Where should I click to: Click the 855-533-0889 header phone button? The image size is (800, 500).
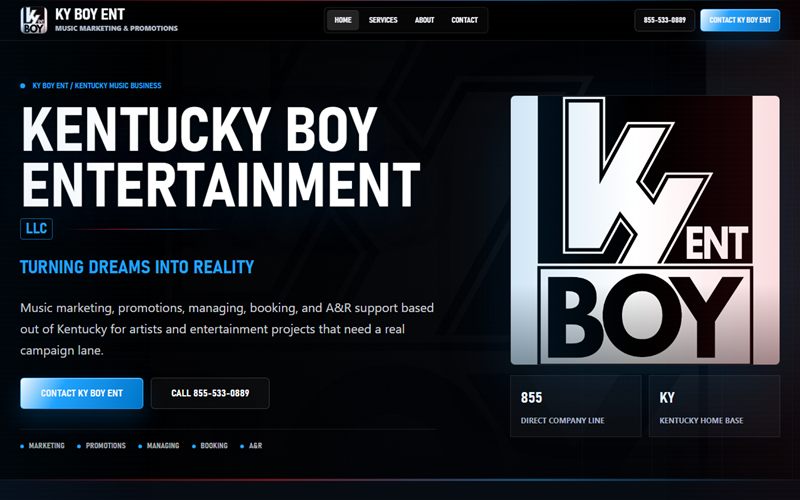coord(664,20)
